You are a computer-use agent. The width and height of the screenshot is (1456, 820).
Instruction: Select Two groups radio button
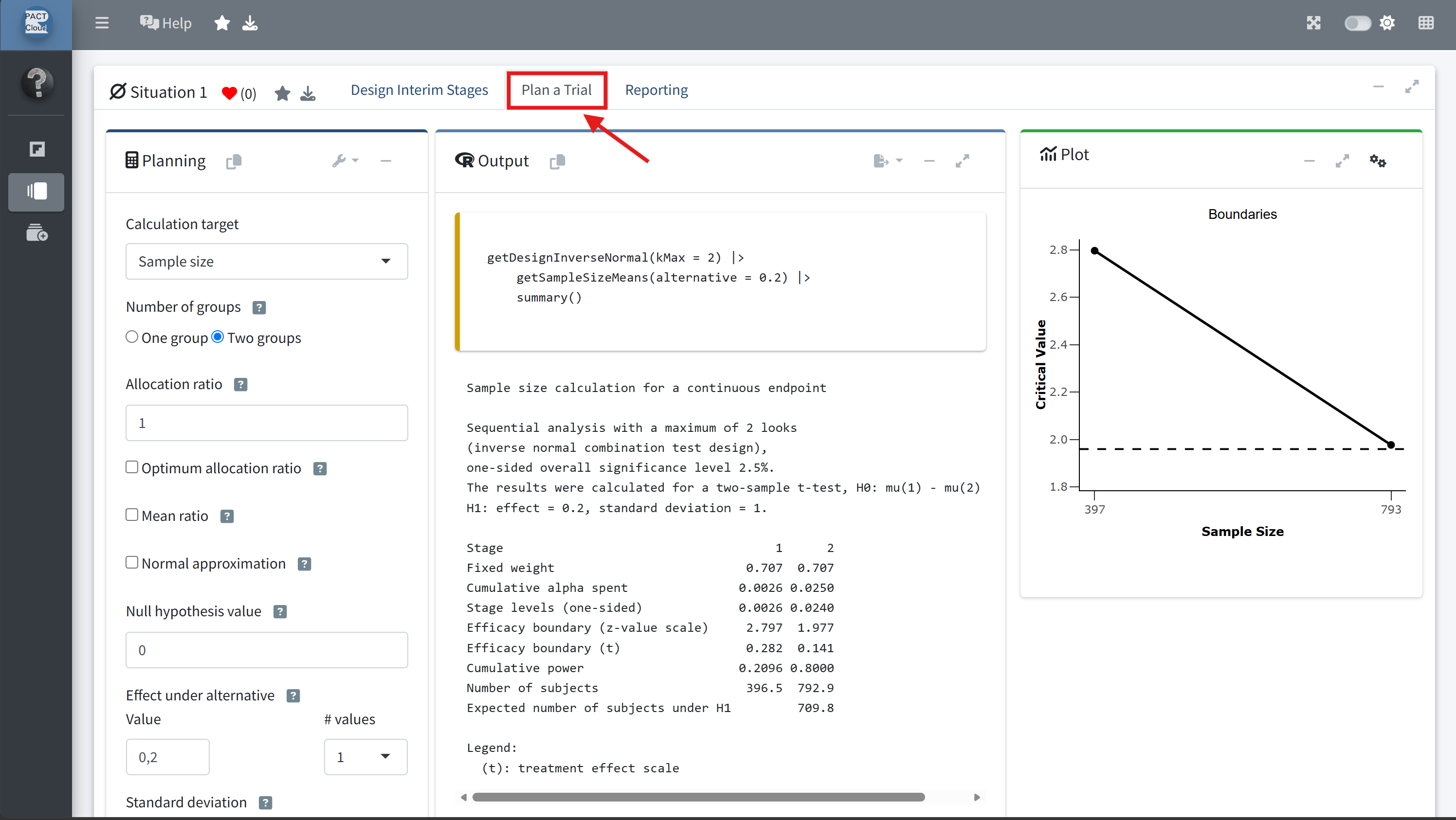(x=218, y=337)
